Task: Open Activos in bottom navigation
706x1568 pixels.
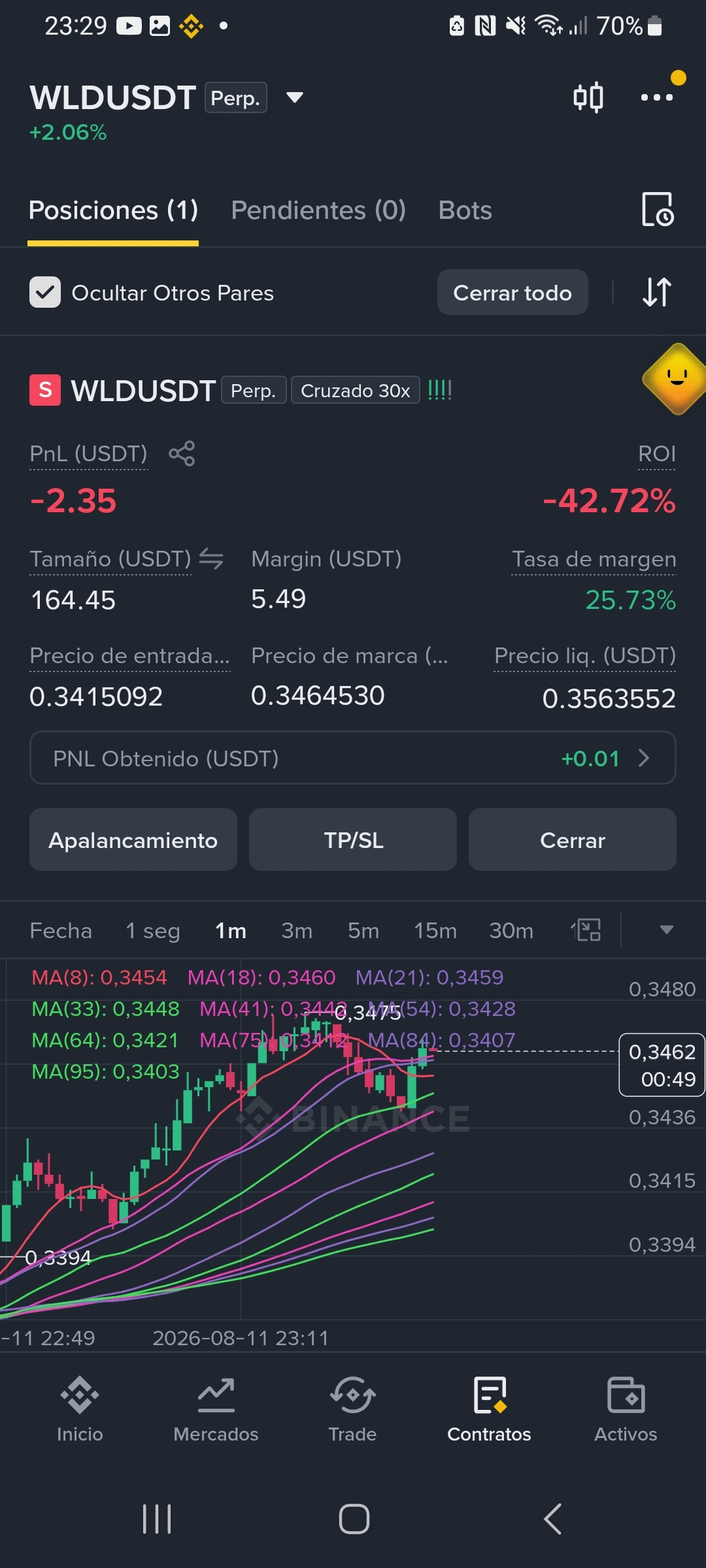Action: [x=626, y=1408]
